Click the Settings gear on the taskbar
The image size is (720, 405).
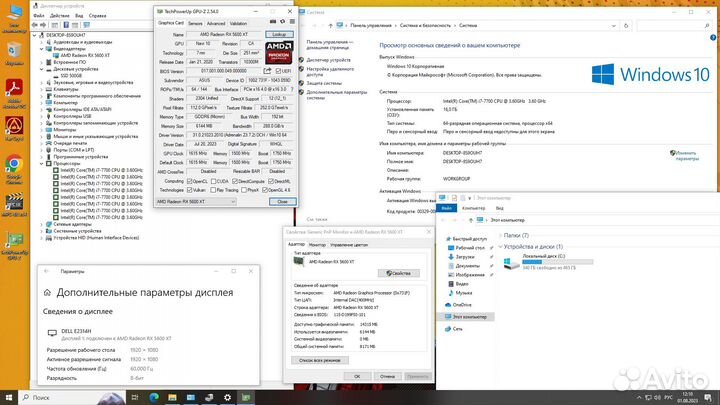(227, 397)
